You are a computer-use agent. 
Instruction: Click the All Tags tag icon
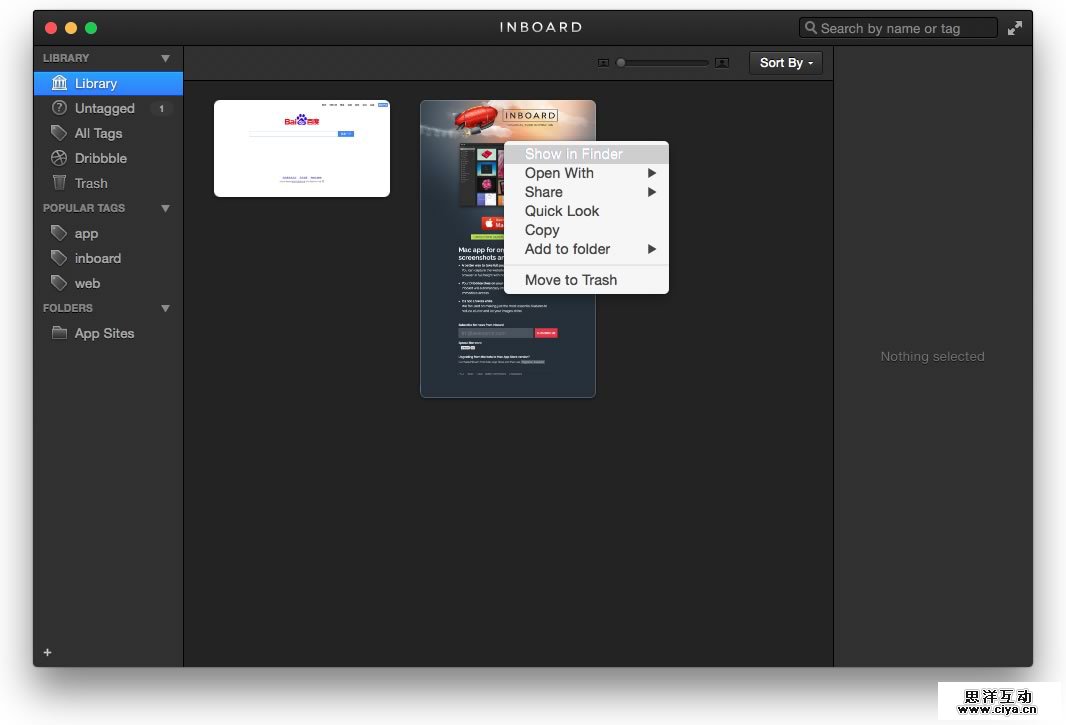(59, 133)
